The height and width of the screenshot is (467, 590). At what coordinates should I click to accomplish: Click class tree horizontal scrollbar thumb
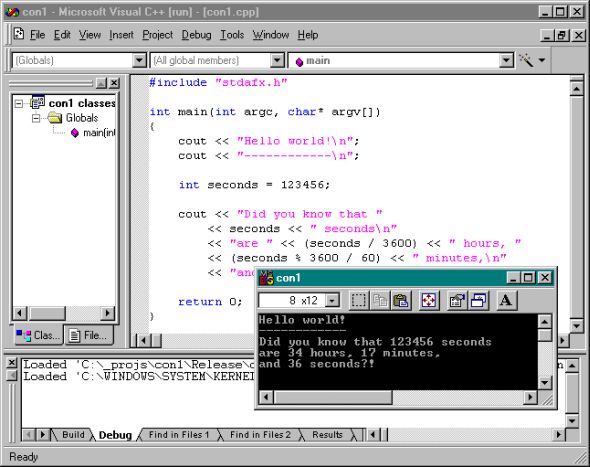(47, 313)
